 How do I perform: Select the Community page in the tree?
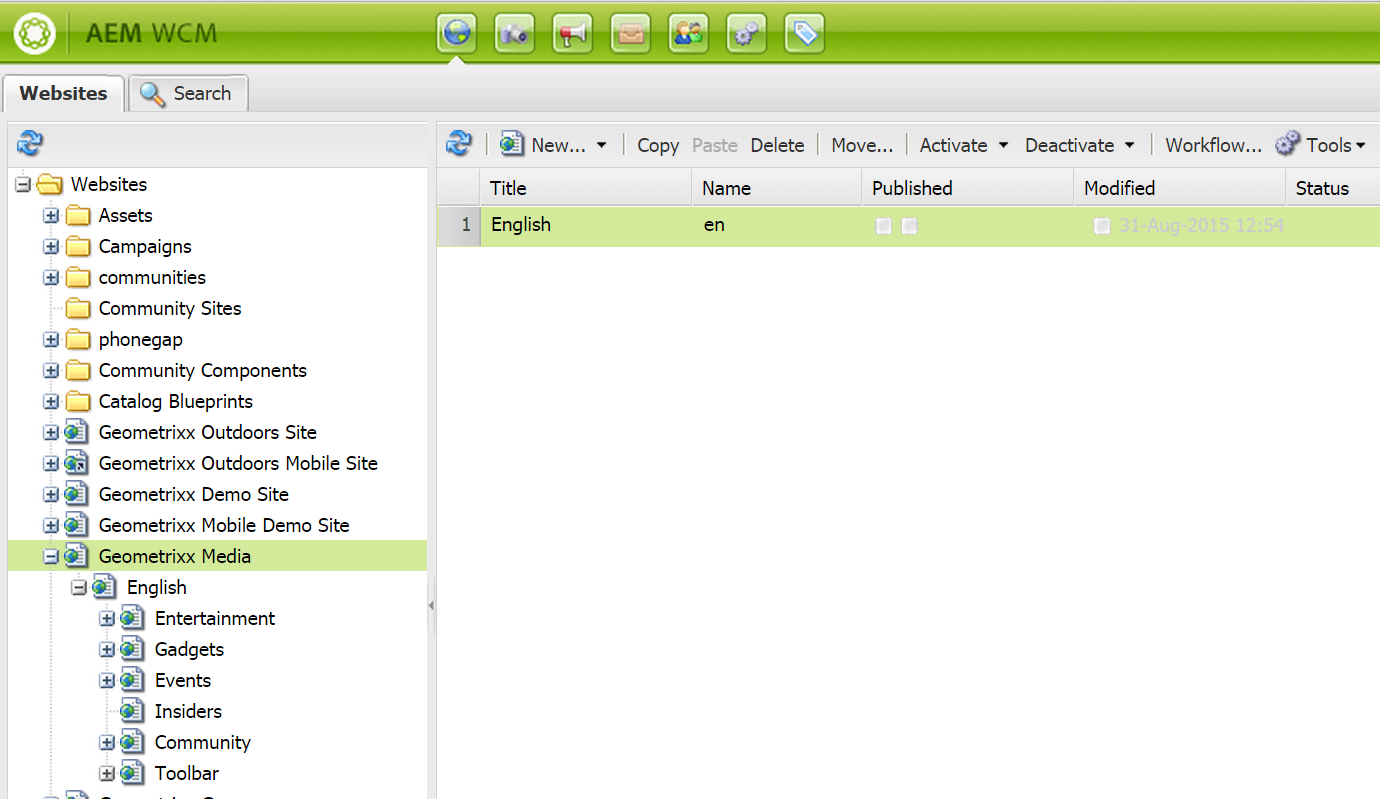point(203,743)
